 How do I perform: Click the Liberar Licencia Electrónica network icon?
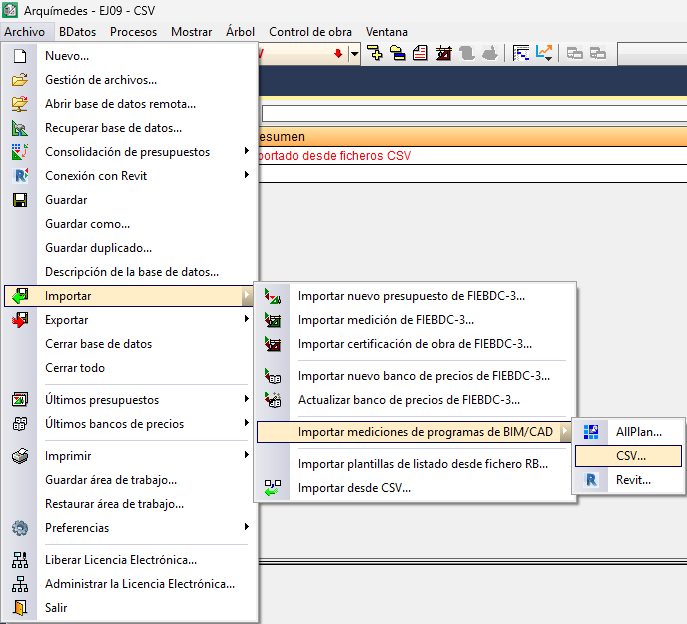[x=20, y=560]
